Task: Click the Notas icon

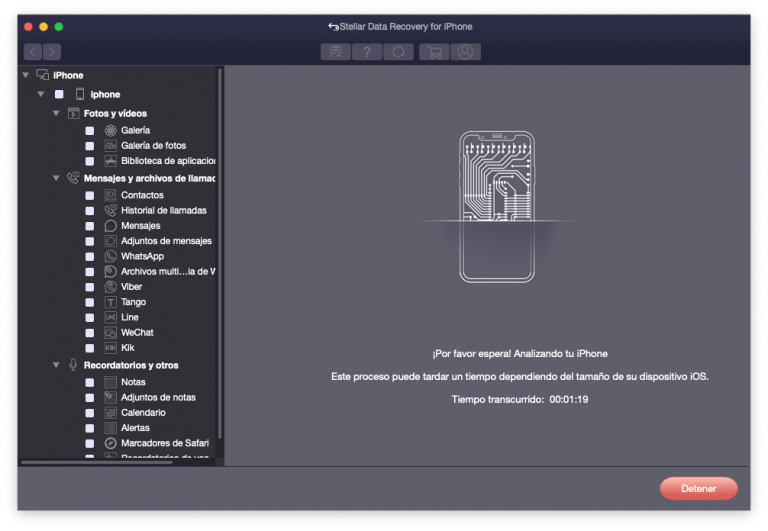Action: [x=111, y=382]
